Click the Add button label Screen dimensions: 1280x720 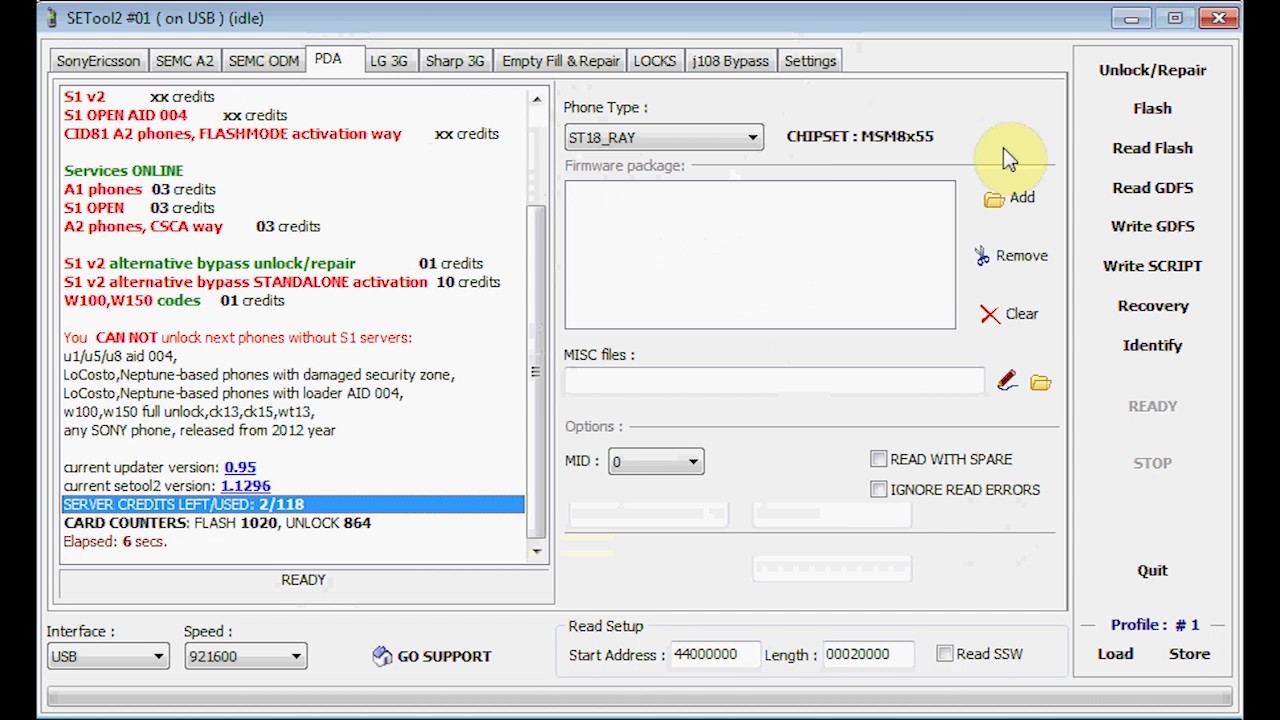coord(1022,198)
